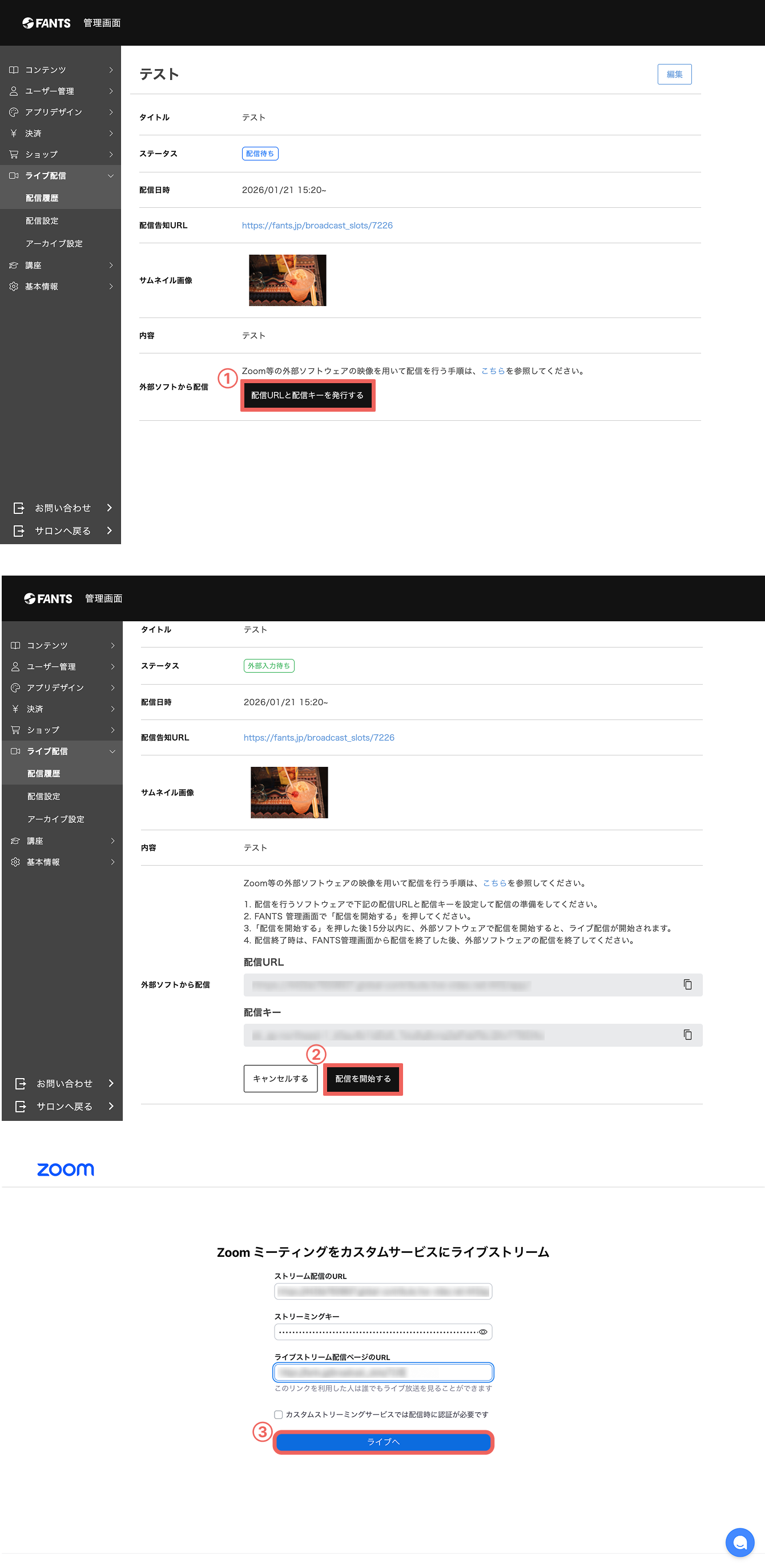Reveal the streaming key via the eye icon
Image resolution: width=765 pixels, height=1568 pixels.
483,1332
